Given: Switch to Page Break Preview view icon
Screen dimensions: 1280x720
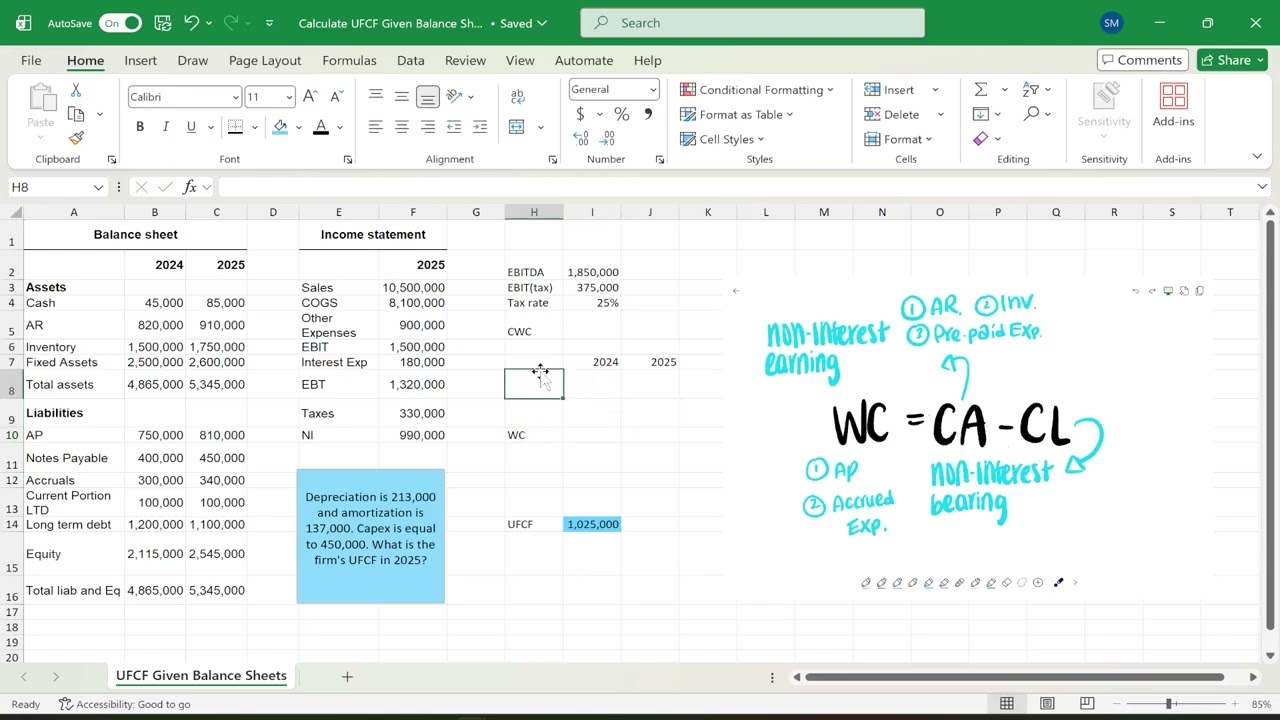Looking at the screenshot, I should pyautogui.click(x=1086, y=704).
